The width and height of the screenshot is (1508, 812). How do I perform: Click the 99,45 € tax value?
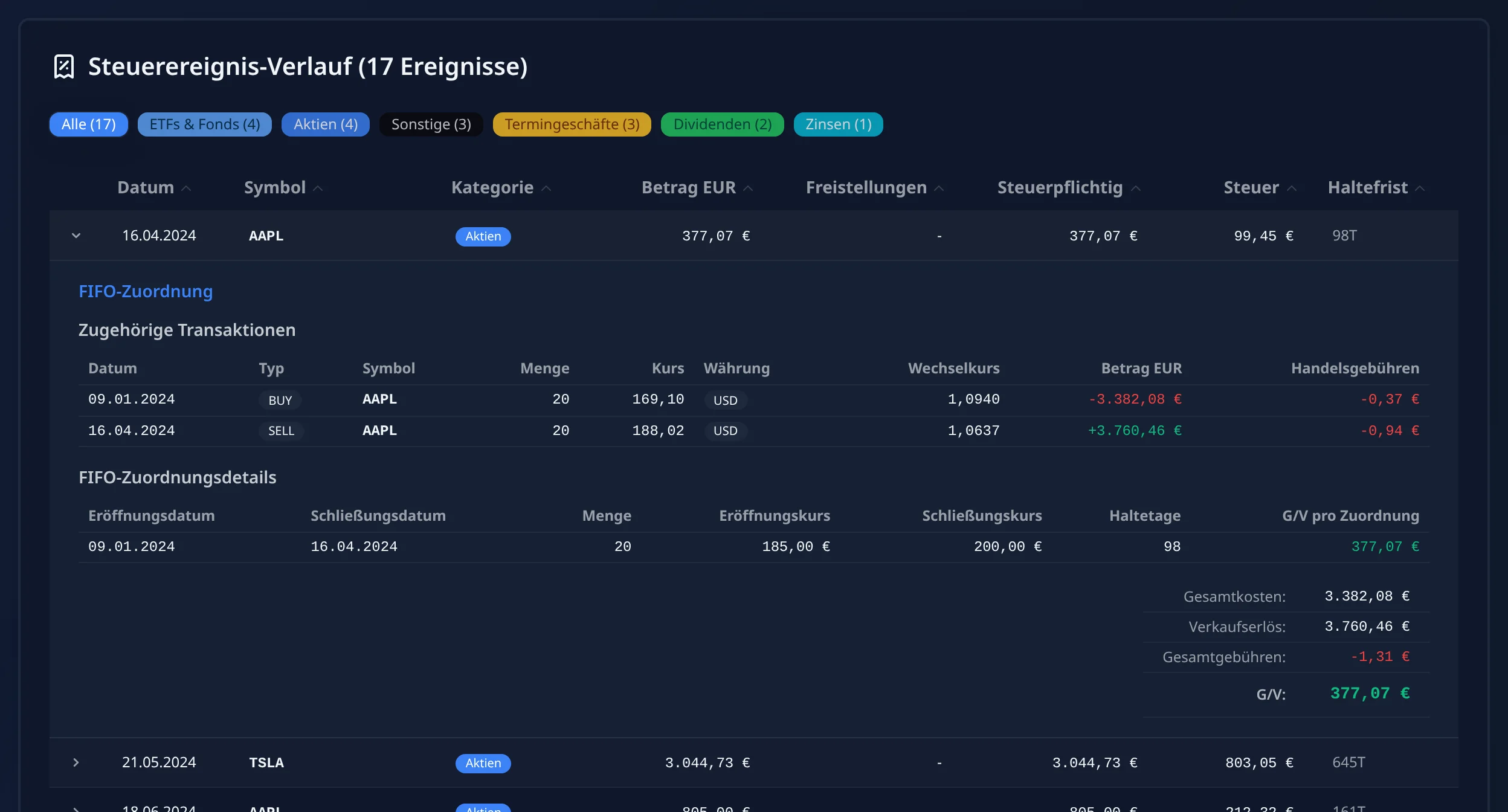[1264, 236]
